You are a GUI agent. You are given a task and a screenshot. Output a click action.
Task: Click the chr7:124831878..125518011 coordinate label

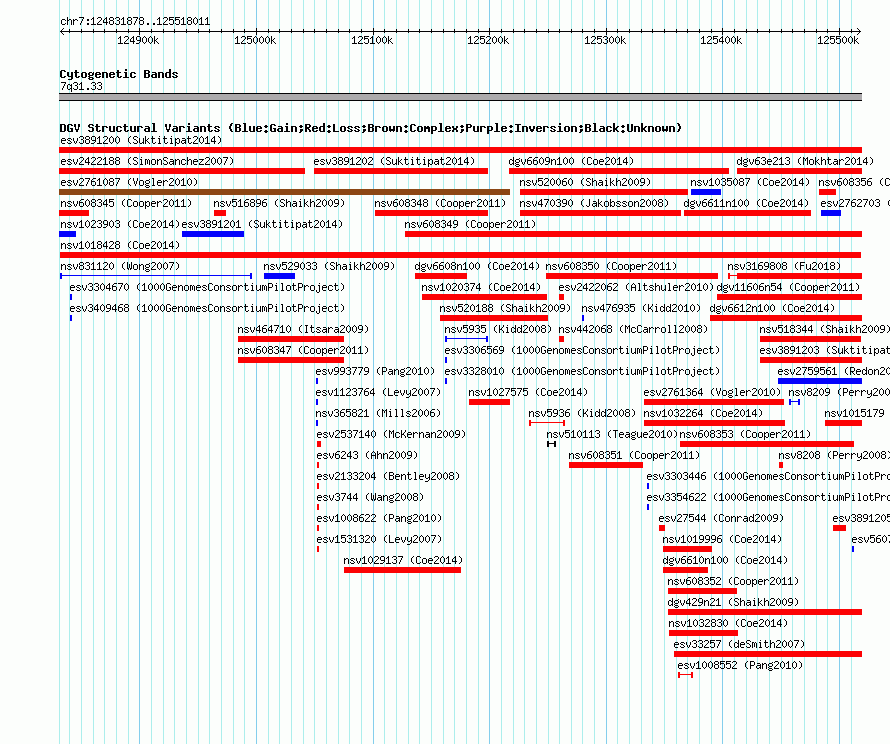pyautogui.click(x=135, y=22)
